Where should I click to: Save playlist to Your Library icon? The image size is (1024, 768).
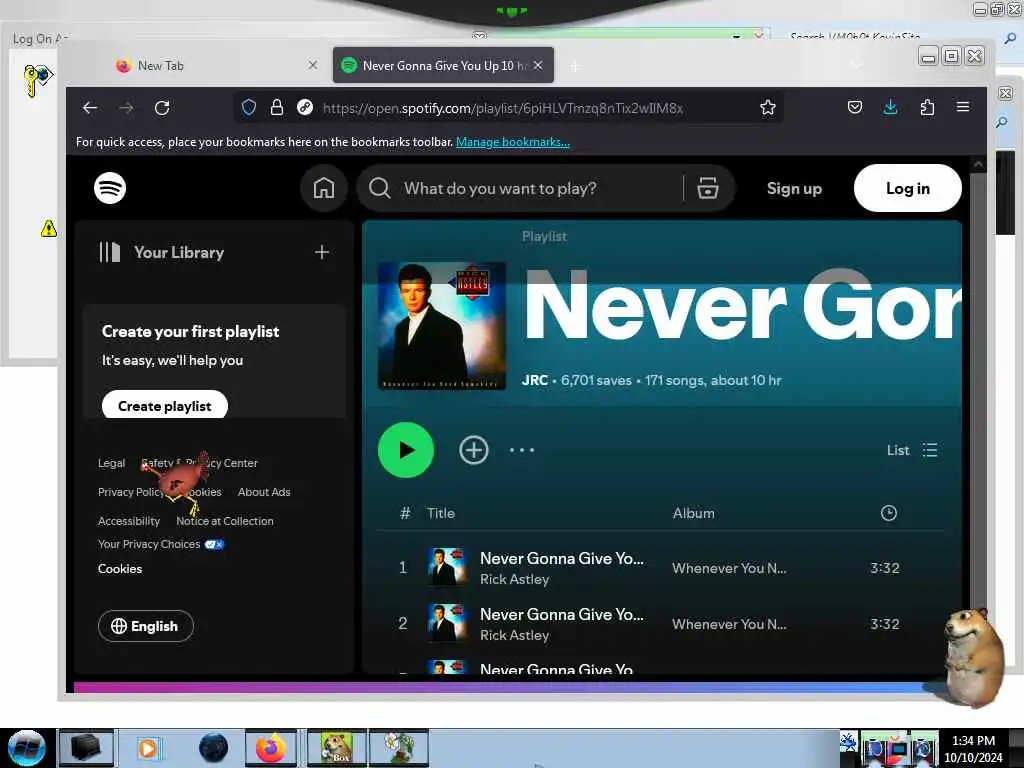pyautogui.click(x=473, y=450)
